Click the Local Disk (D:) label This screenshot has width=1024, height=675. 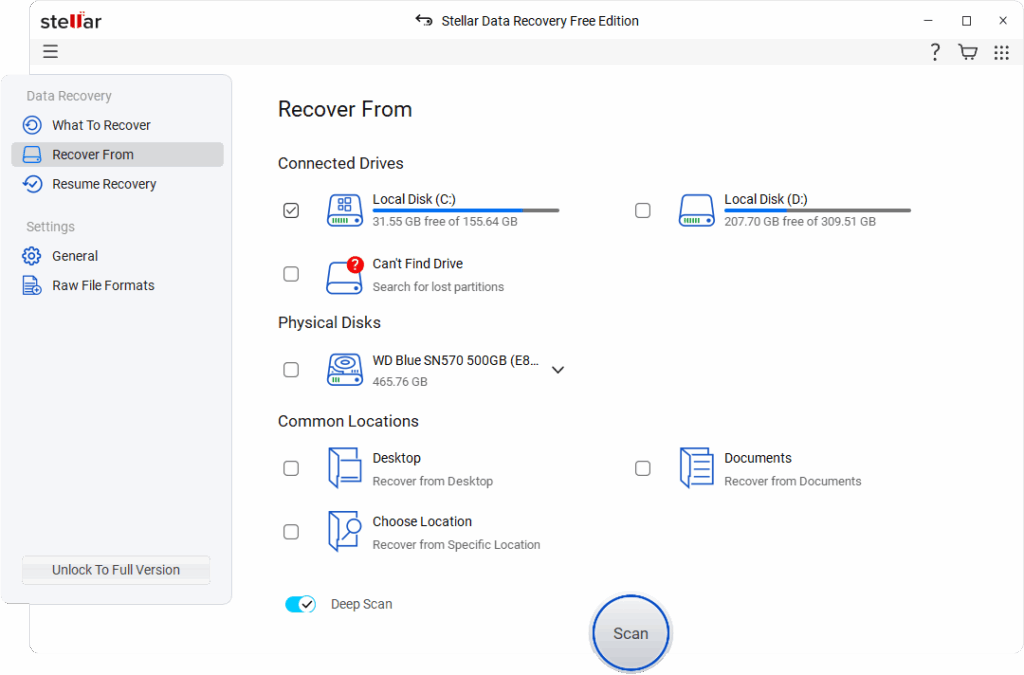click(x=765, y=199)
